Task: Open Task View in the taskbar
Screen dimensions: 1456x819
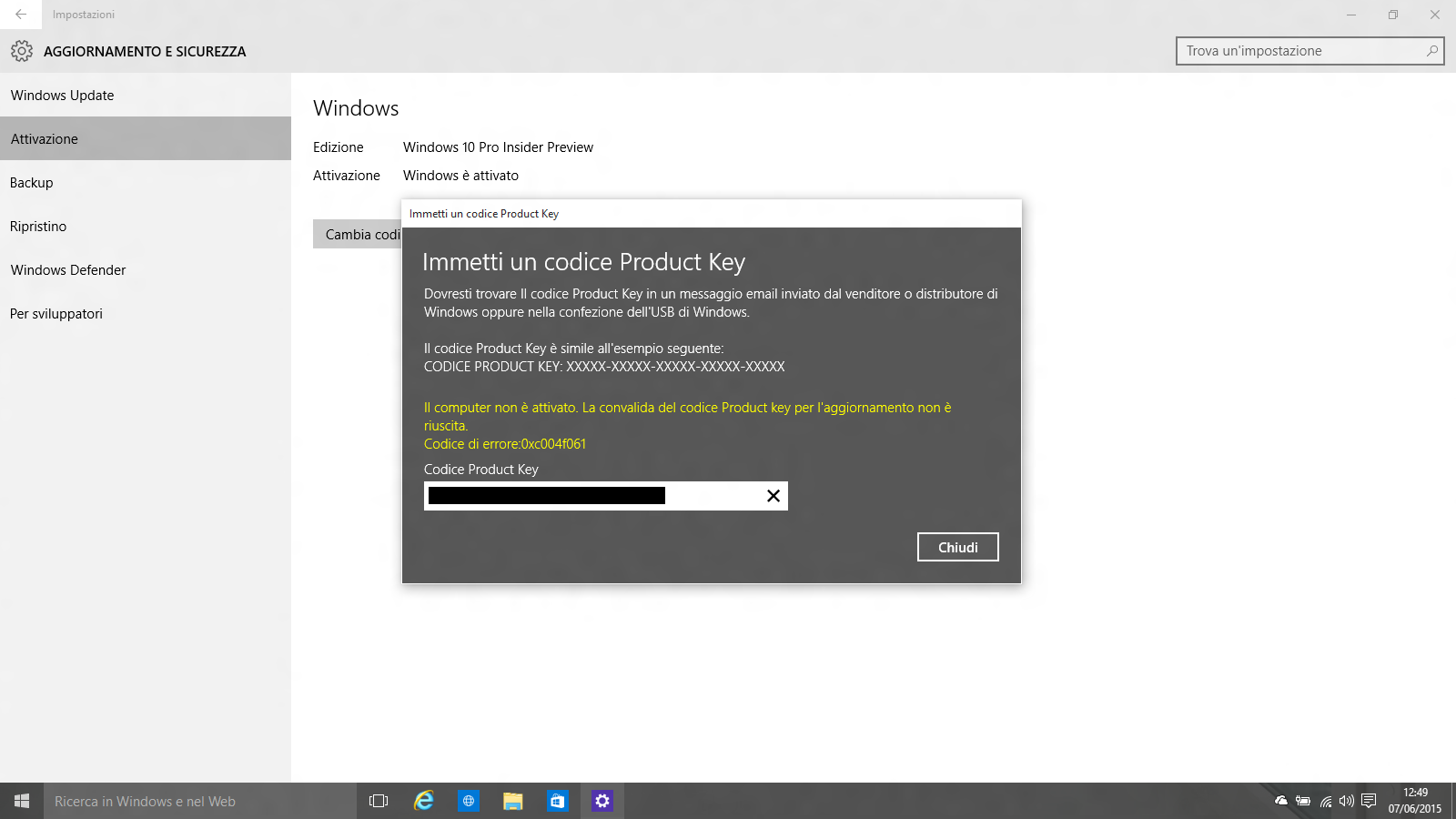Action: [x=379, y=801]
